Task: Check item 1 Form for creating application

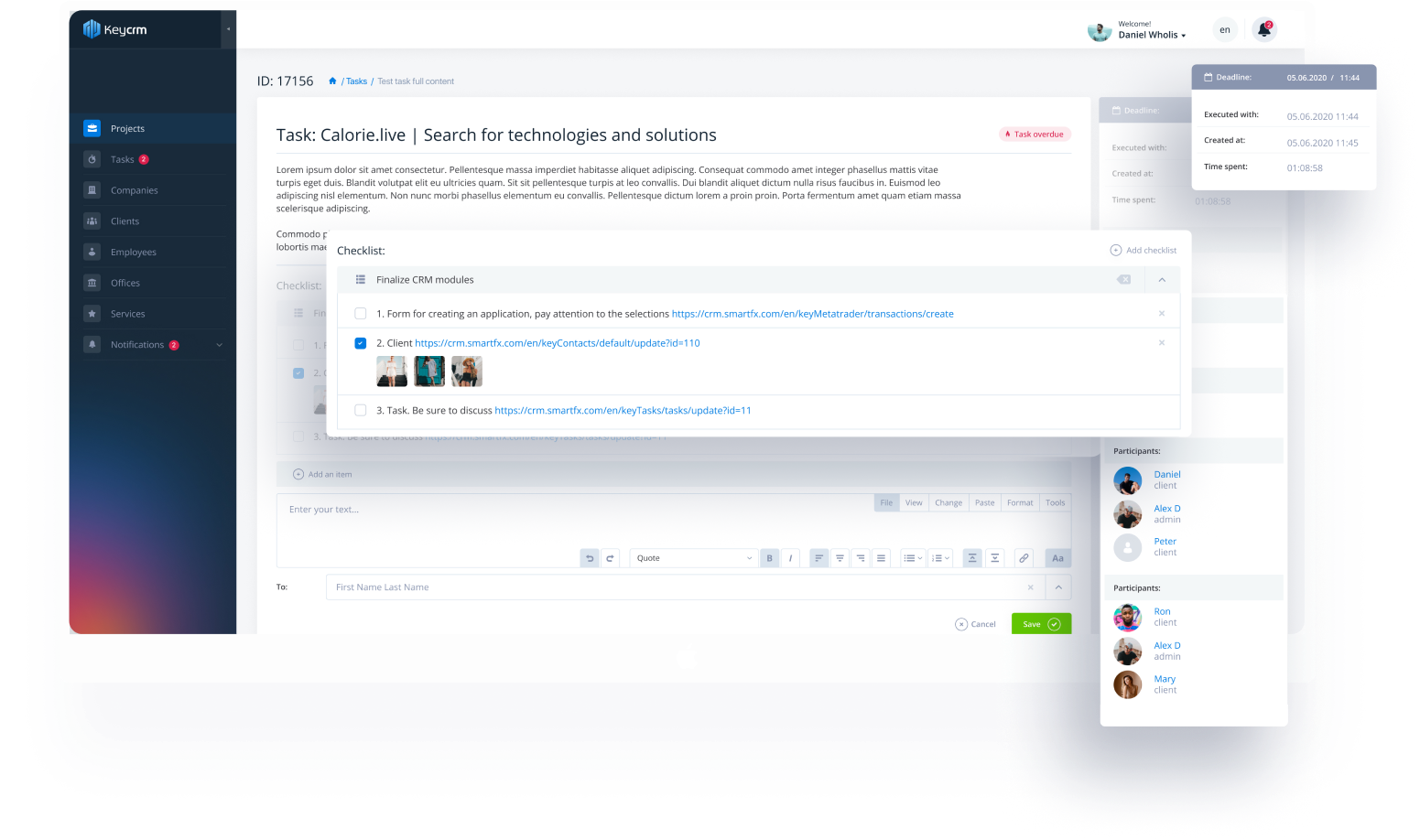Action: click(x=361, y=314)
